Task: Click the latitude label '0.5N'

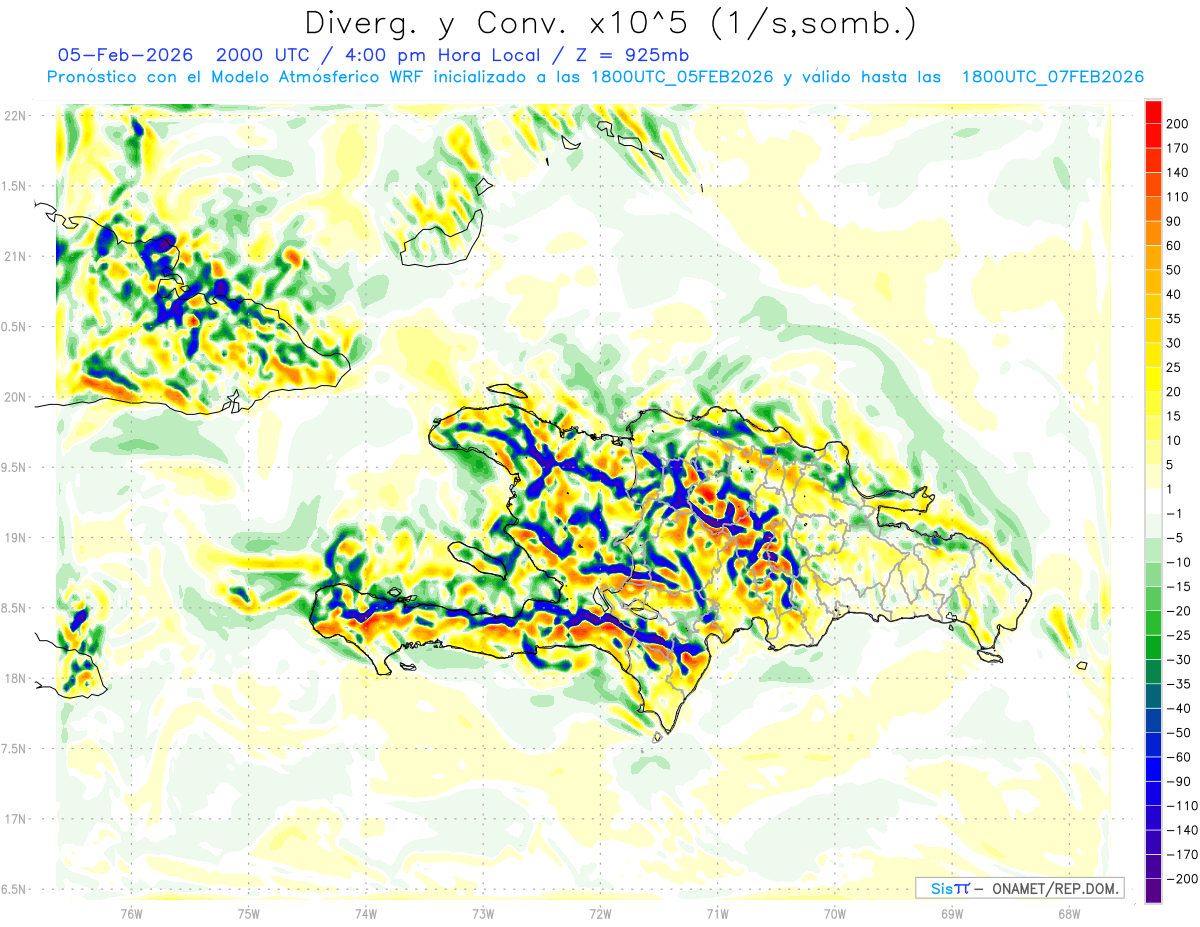Action: 14,327
